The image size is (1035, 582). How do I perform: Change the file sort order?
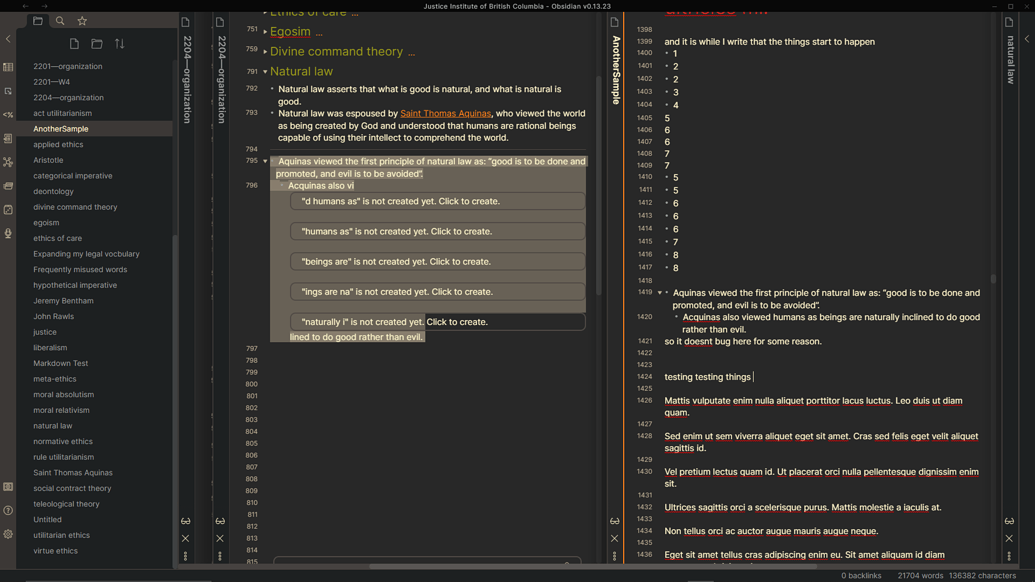(120, 43)
